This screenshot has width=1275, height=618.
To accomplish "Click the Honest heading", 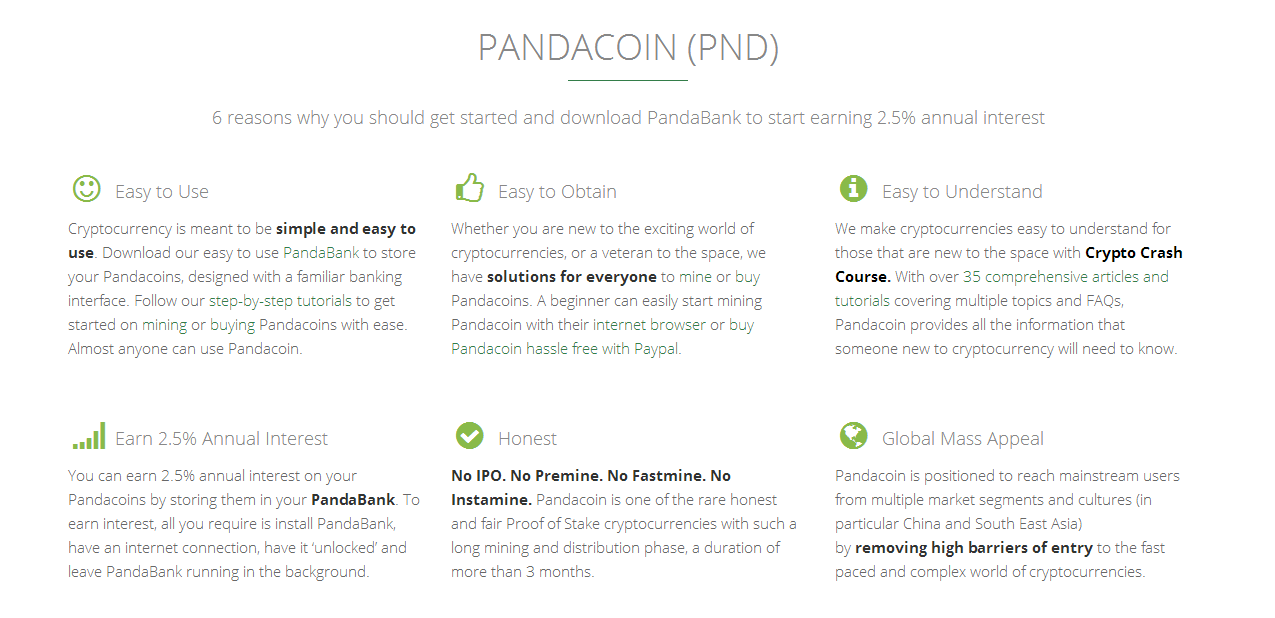I will pos(527,438).
